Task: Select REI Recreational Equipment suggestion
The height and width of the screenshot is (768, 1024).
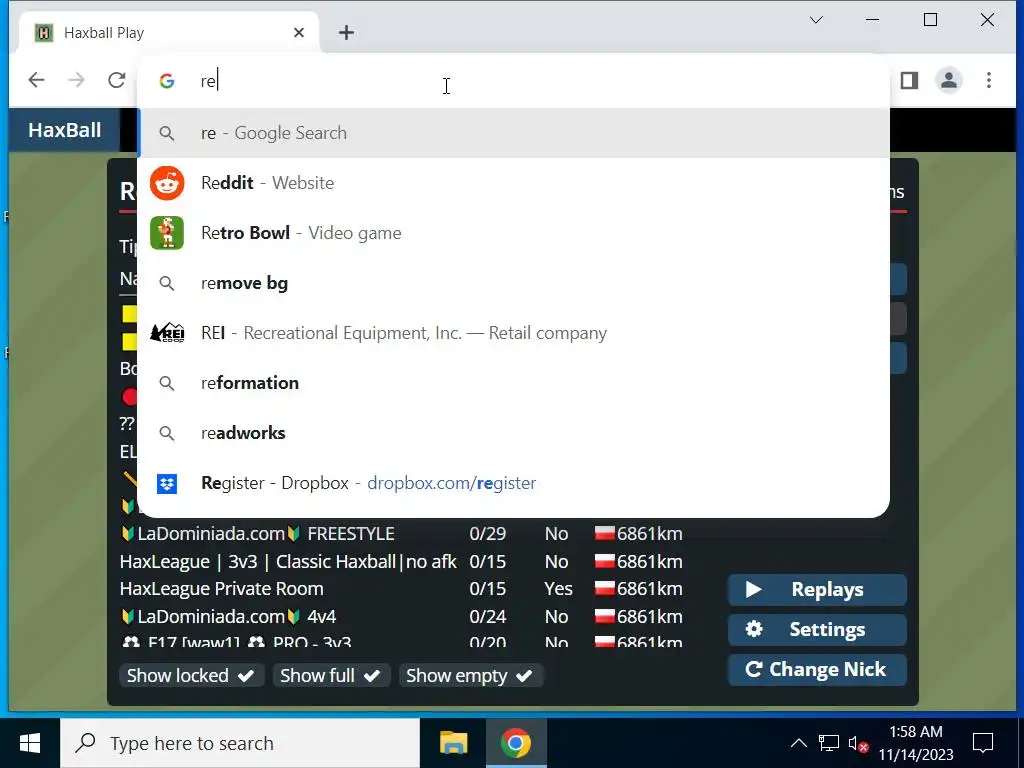Action: [513, 333]
